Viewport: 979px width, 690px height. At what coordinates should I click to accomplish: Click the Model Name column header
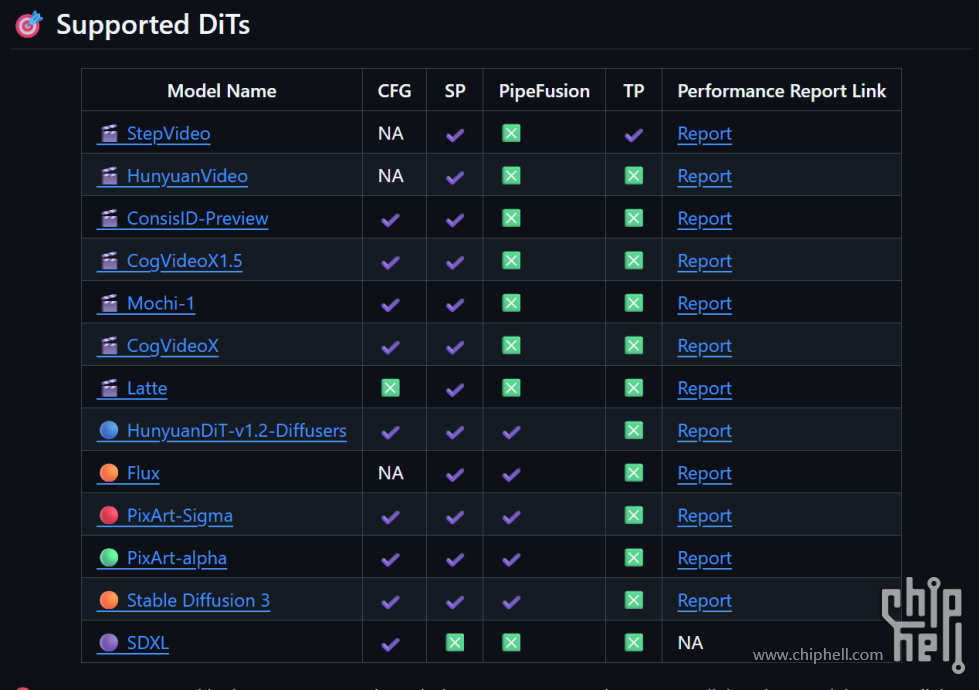(222, 91)
